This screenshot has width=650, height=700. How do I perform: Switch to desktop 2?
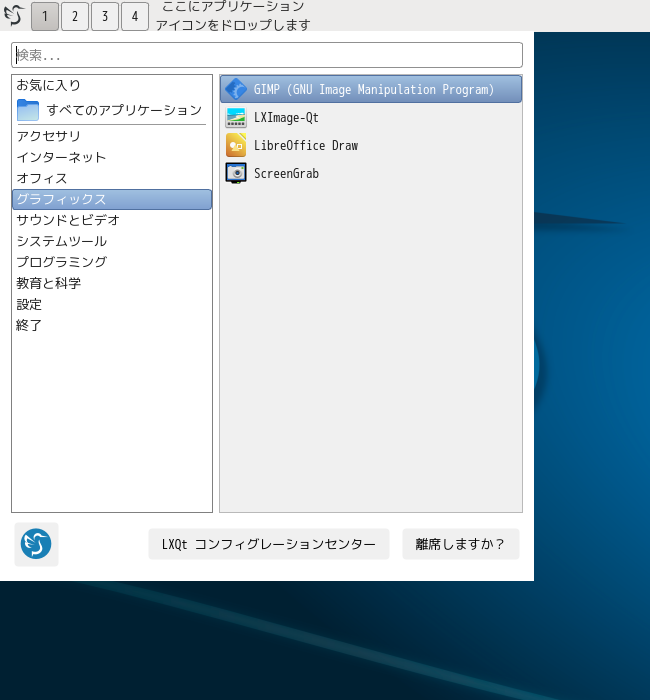coord(75,16)
